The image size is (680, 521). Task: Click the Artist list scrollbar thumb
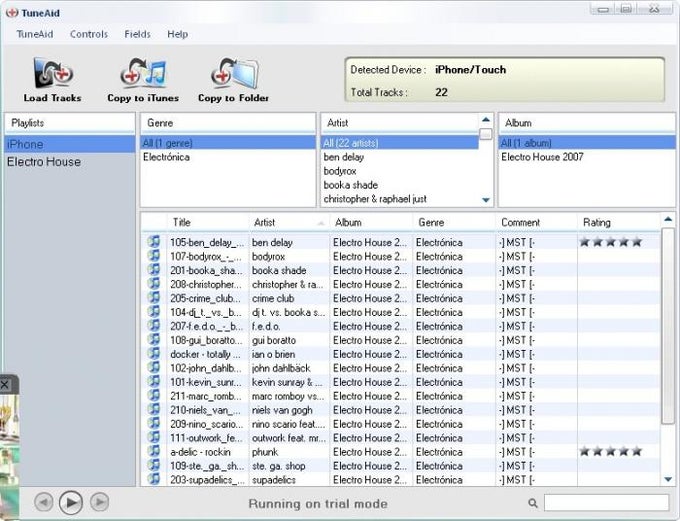coord(486,134)
